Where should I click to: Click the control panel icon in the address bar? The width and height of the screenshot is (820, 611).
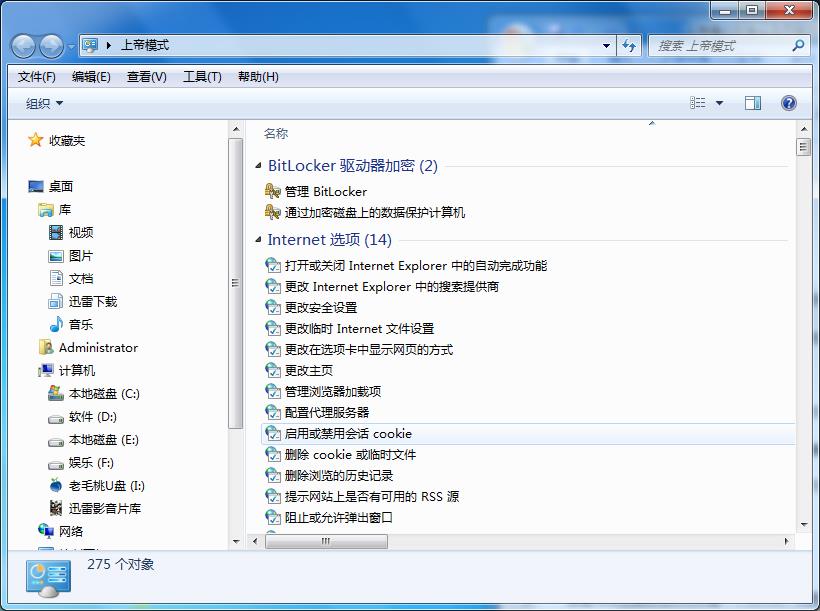pyautogui.click(x=90, y=46)
